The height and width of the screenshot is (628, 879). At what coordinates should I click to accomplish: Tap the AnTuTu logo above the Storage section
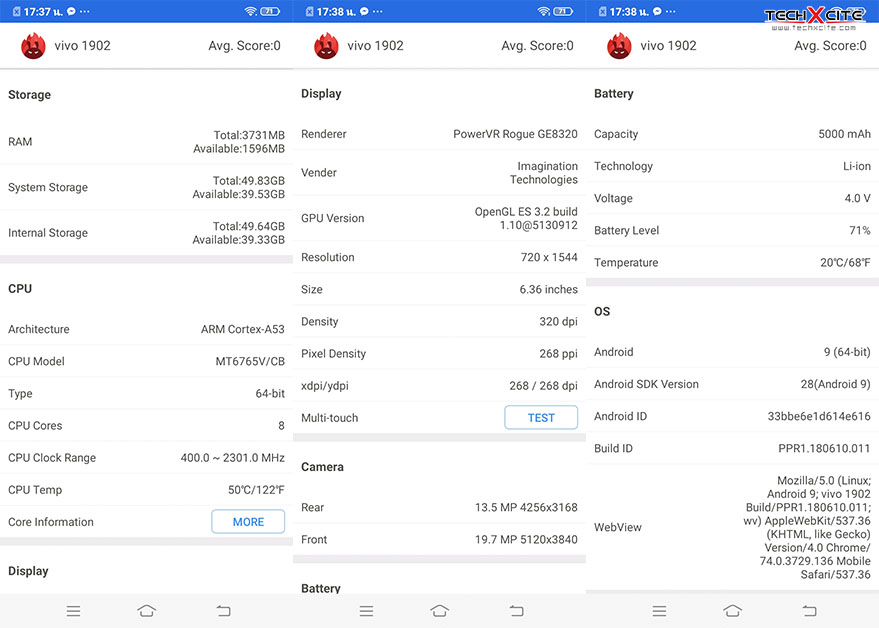point(33,46)
